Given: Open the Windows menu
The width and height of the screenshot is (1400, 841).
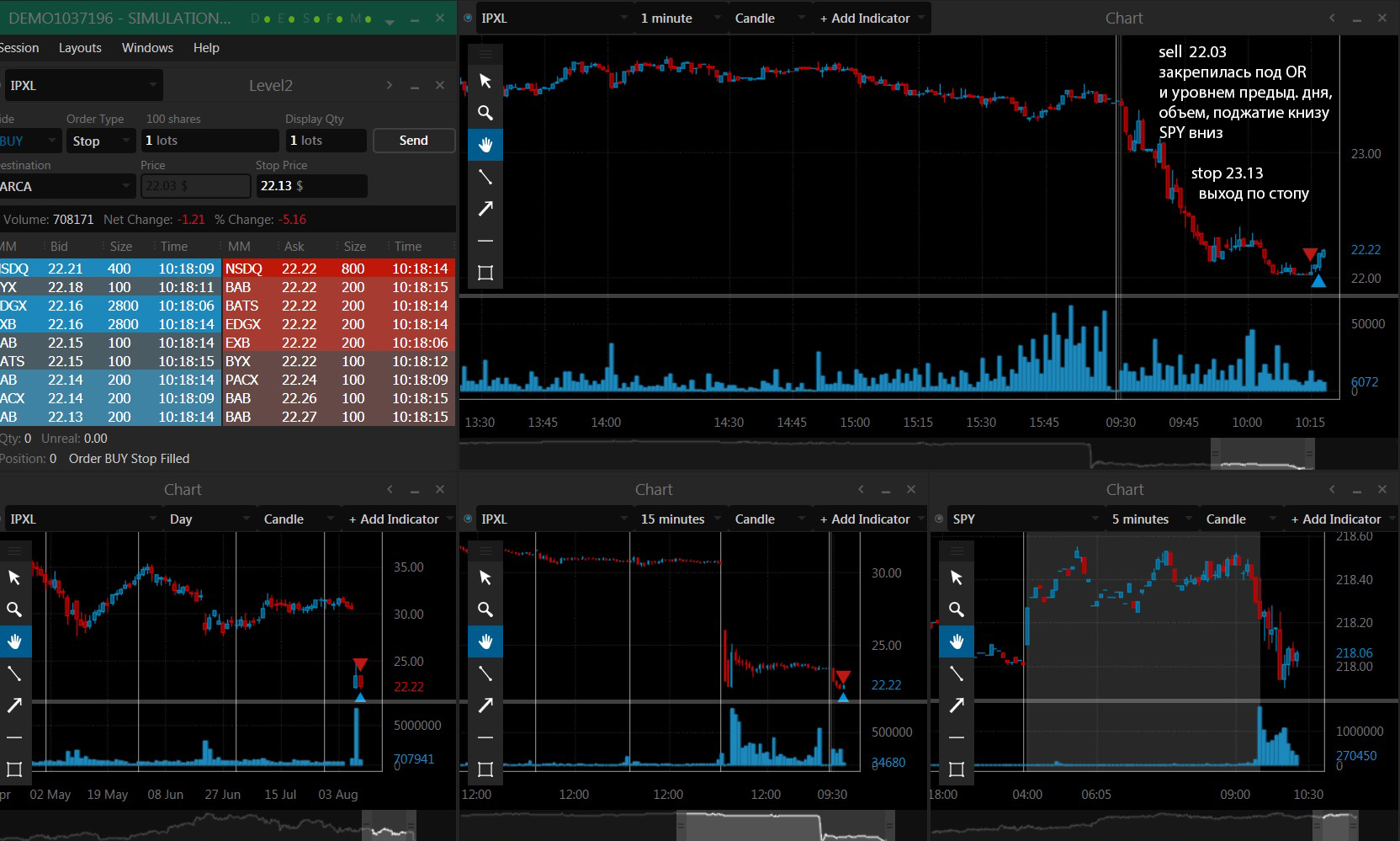Looking at the screenshot, I should [x=147, y=48].
